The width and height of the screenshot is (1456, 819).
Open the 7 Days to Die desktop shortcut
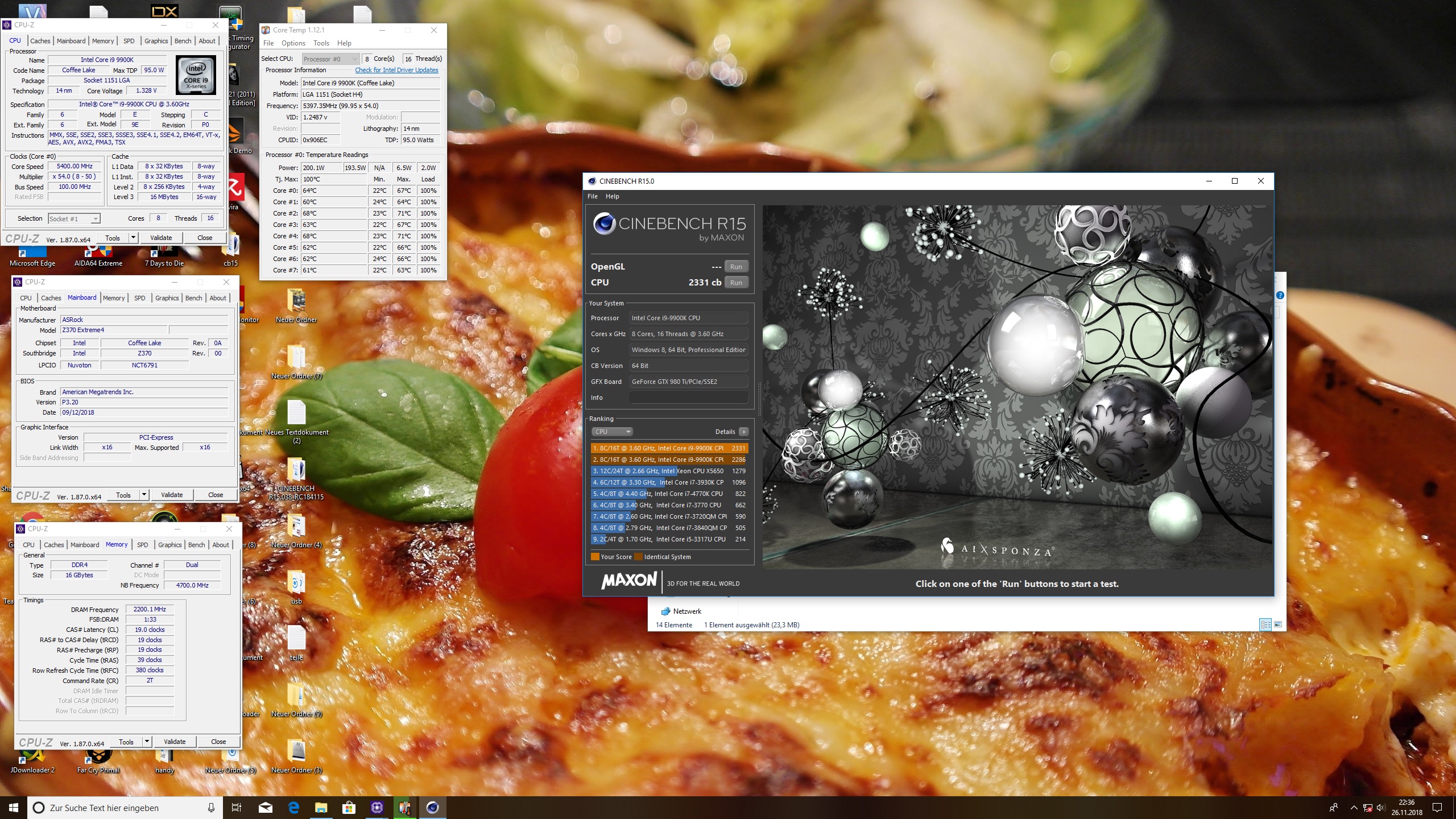click(164, 254)
